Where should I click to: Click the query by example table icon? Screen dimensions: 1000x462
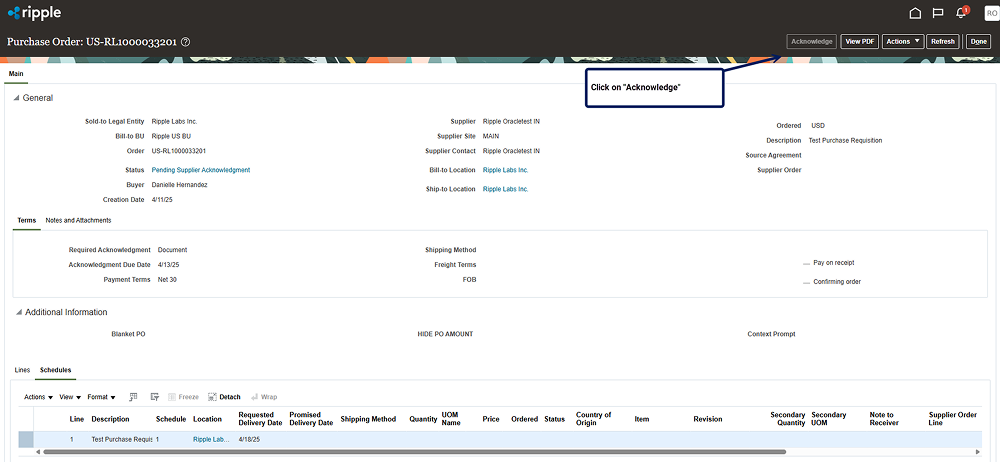point(133,397)
